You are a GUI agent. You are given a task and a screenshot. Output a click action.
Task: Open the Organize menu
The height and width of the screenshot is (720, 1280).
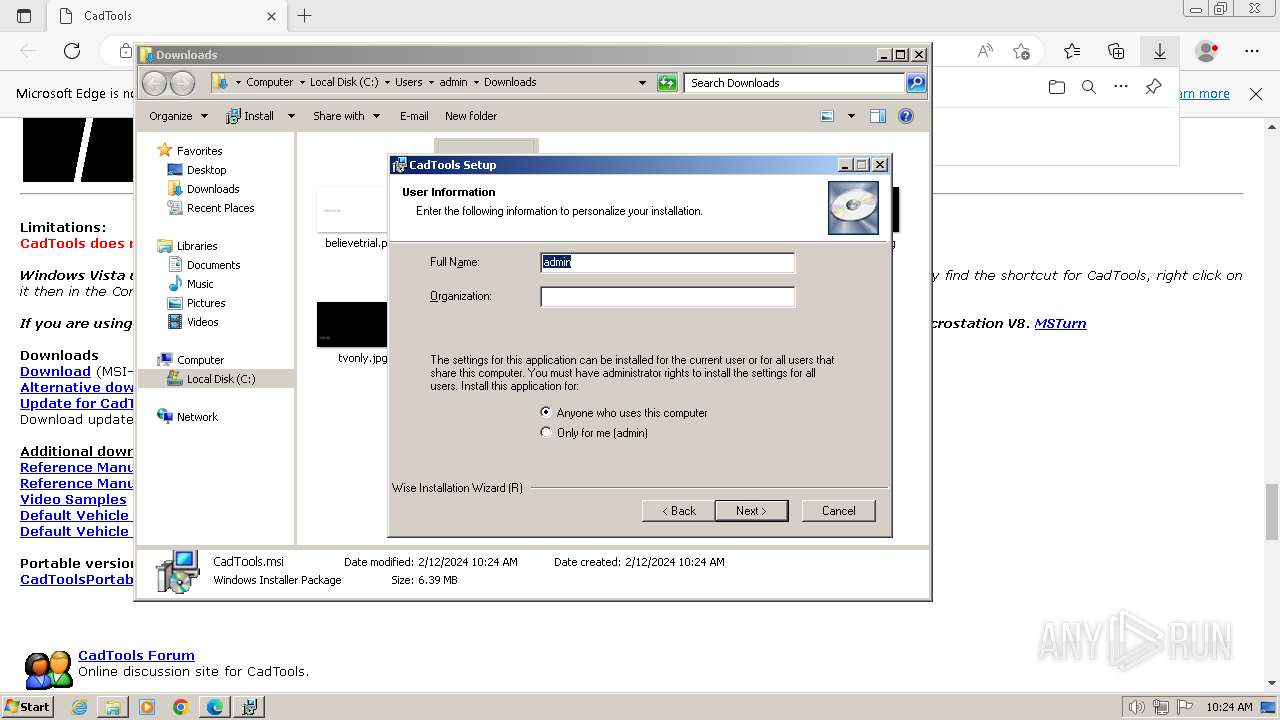tap(178, 116)
